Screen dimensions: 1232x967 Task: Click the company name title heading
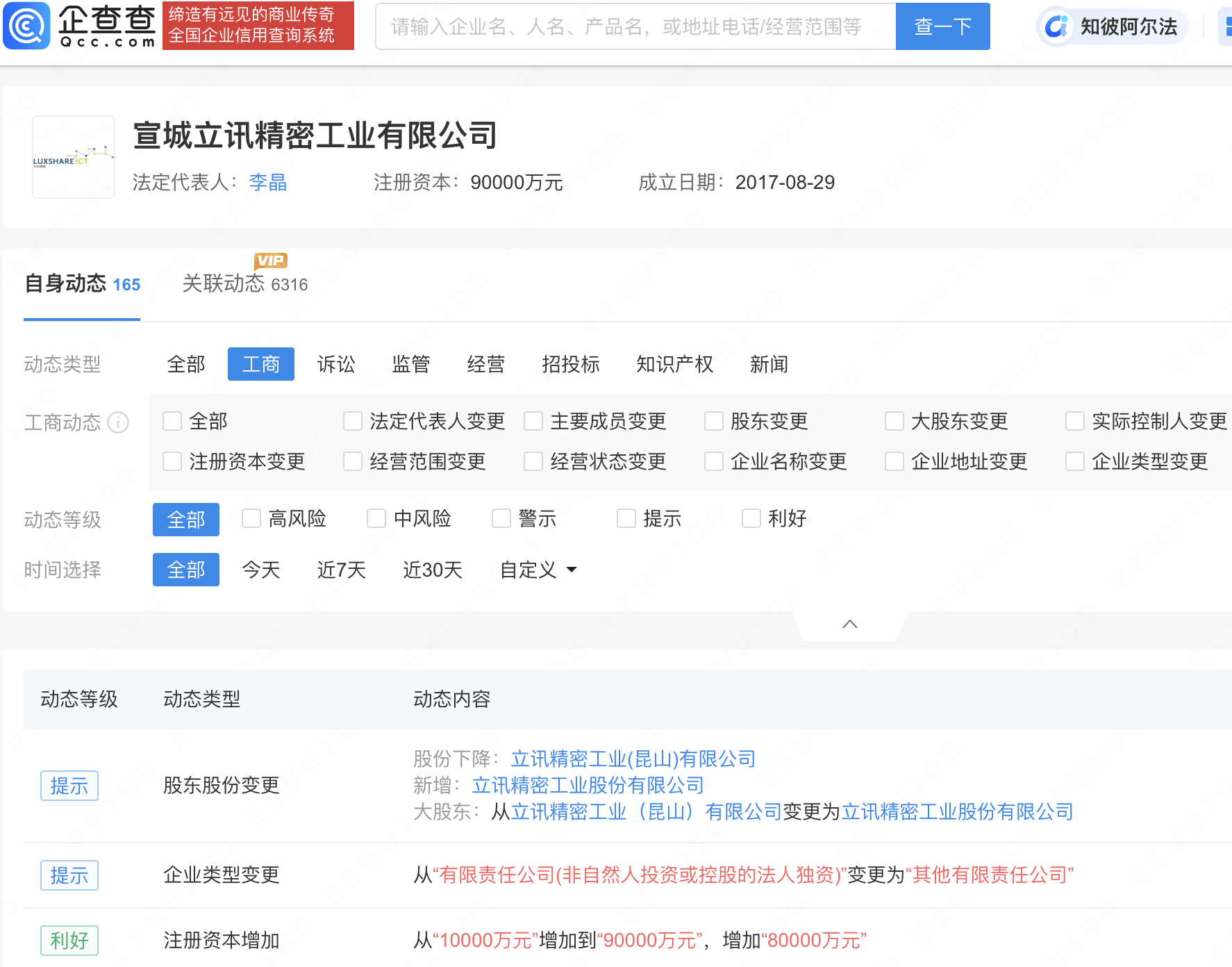point(315,135)
